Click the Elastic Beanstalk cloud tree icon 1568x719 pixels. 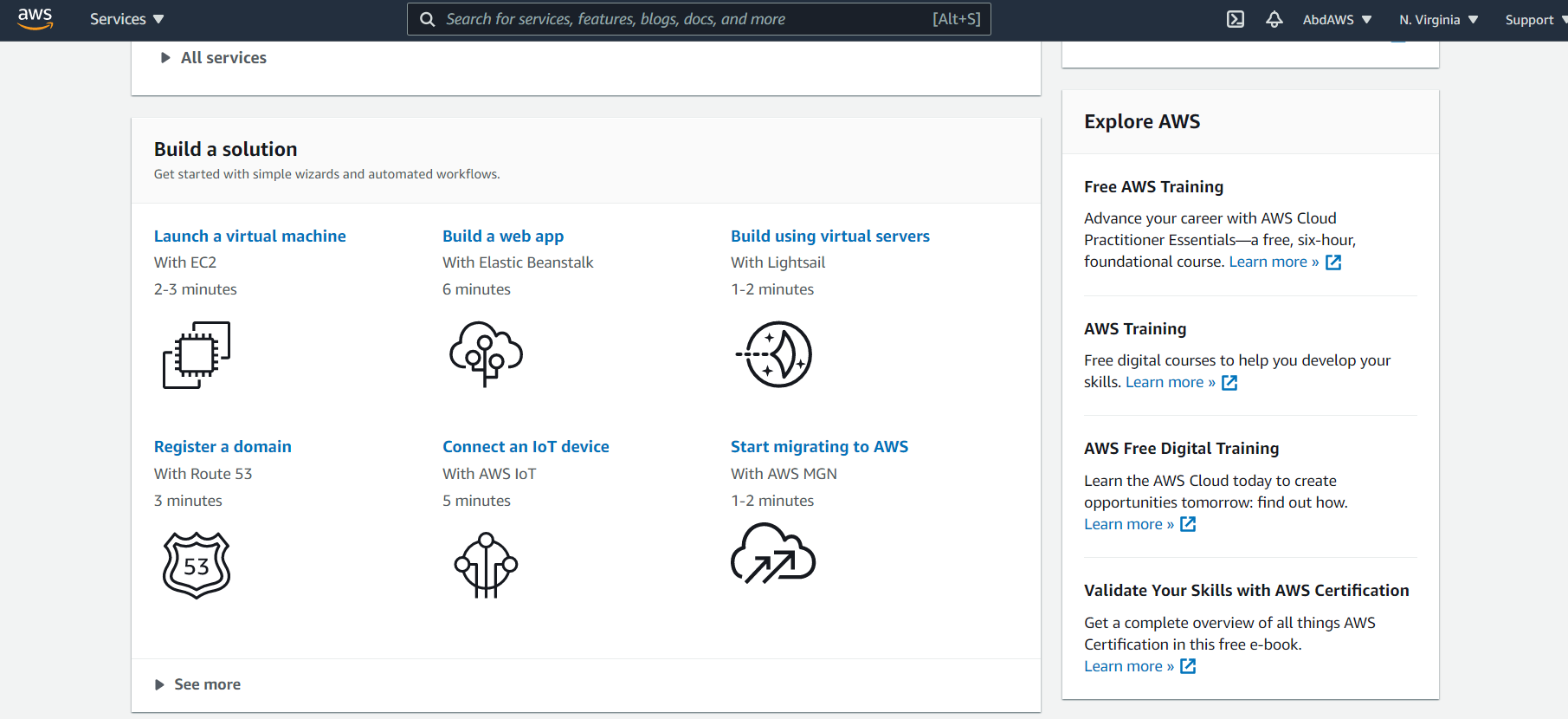click(x=486, y=353)
